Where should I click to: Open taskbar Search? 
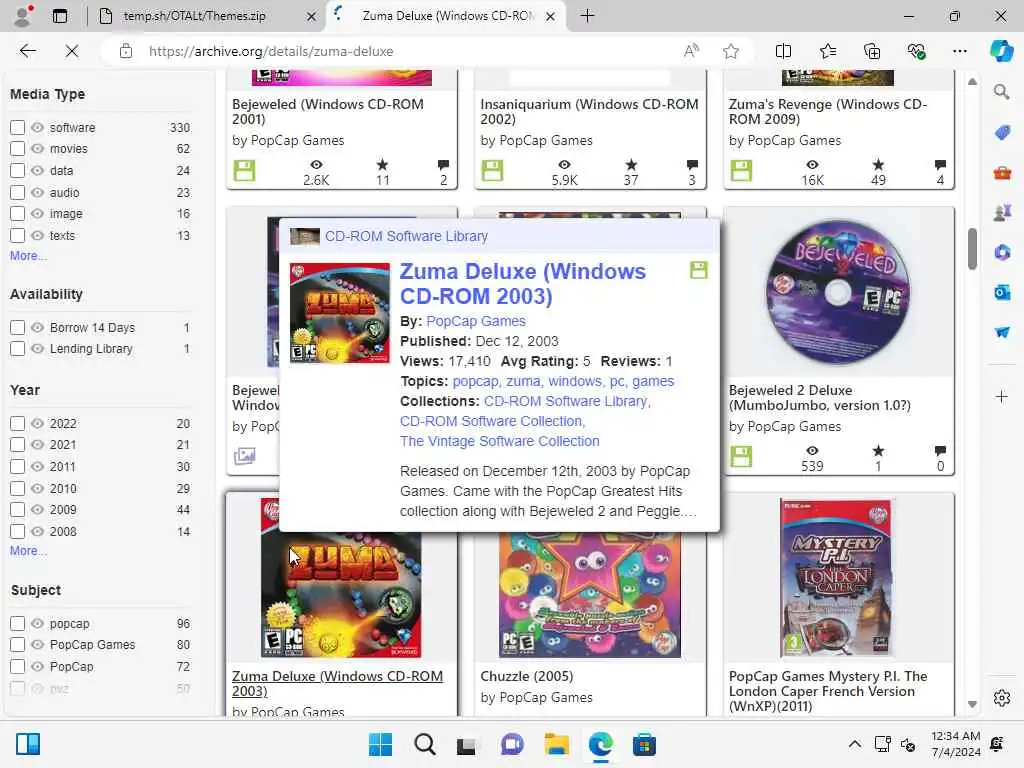coord(424,744)
